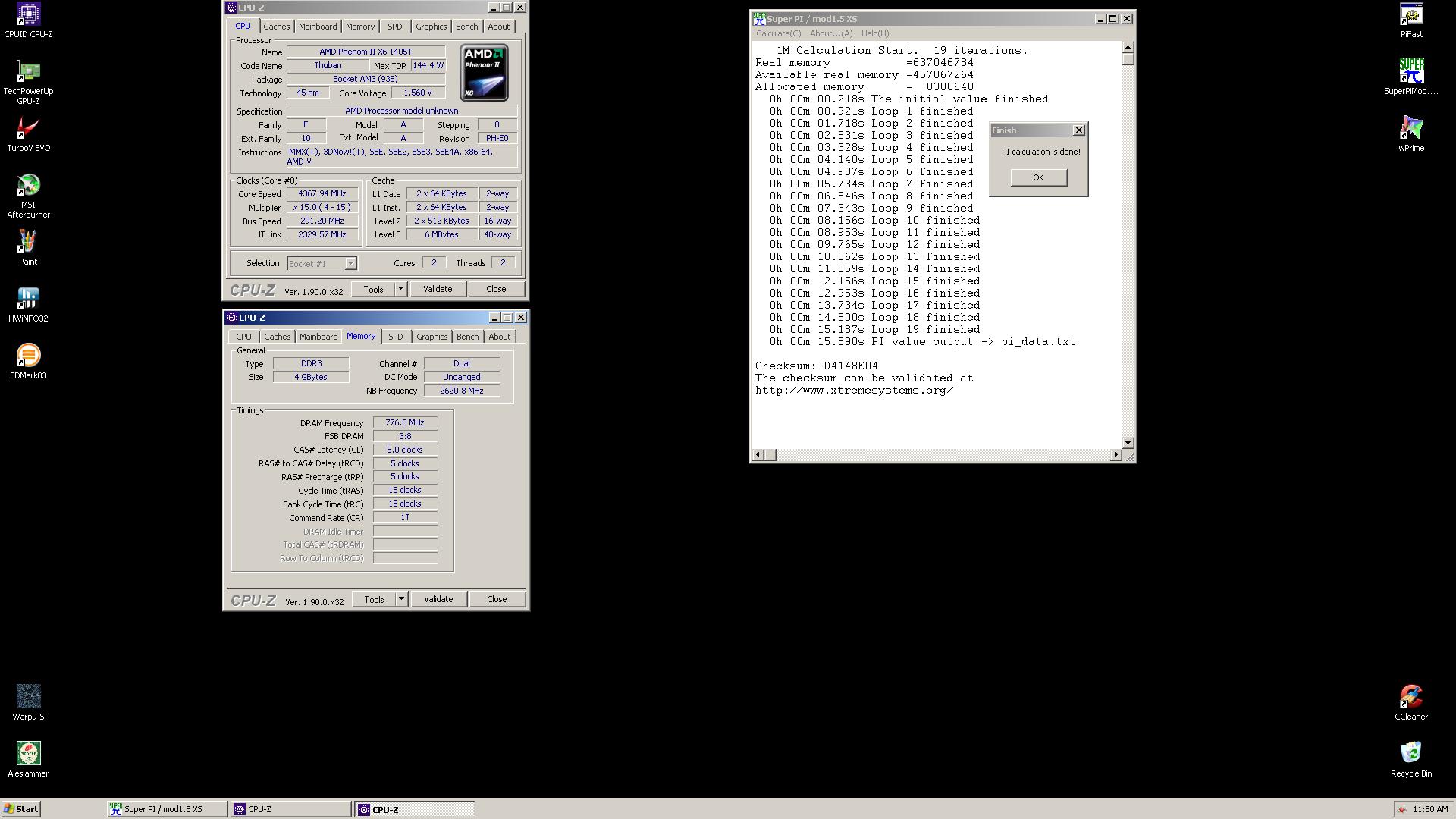Select Caches tab in bottom CPU-Z window
Viewport: 1456px width, 819px height.
click(278, 337)
